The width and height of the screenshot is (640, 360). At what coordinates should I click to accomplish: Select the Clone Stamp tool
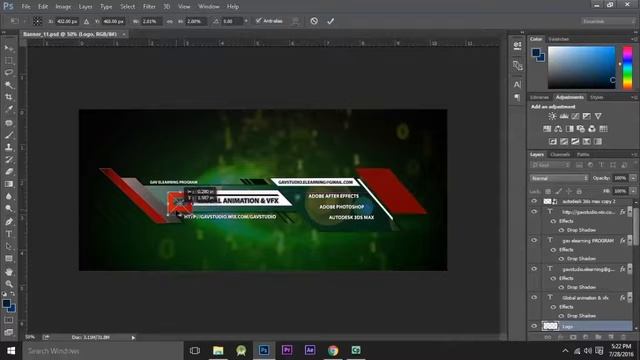pyautogui.click(x=9, y=147)
